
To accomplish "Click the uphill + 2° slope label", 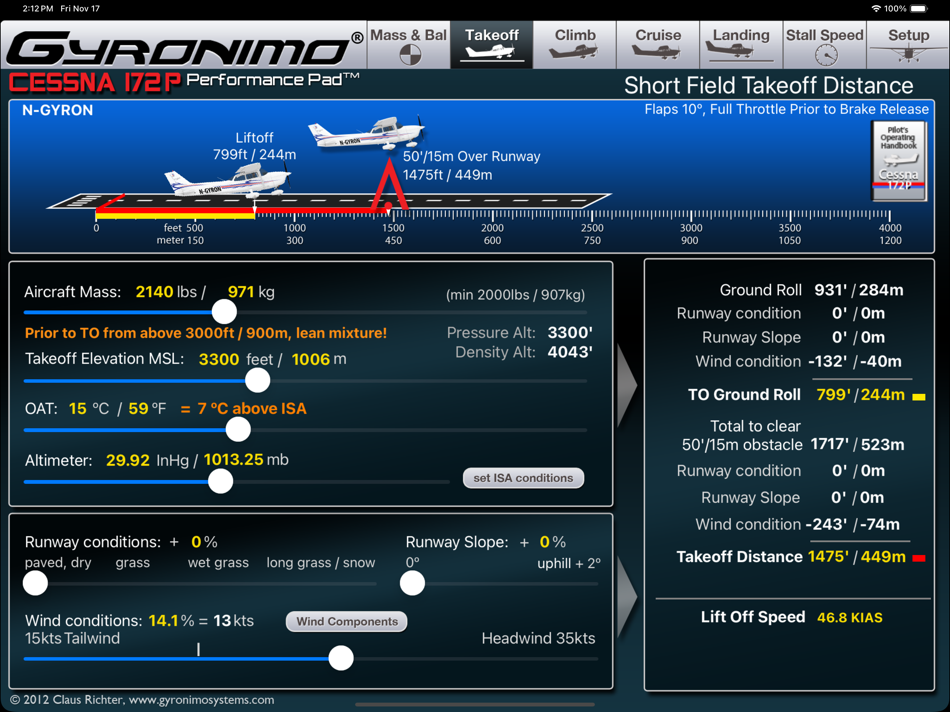I will [569, 564].
